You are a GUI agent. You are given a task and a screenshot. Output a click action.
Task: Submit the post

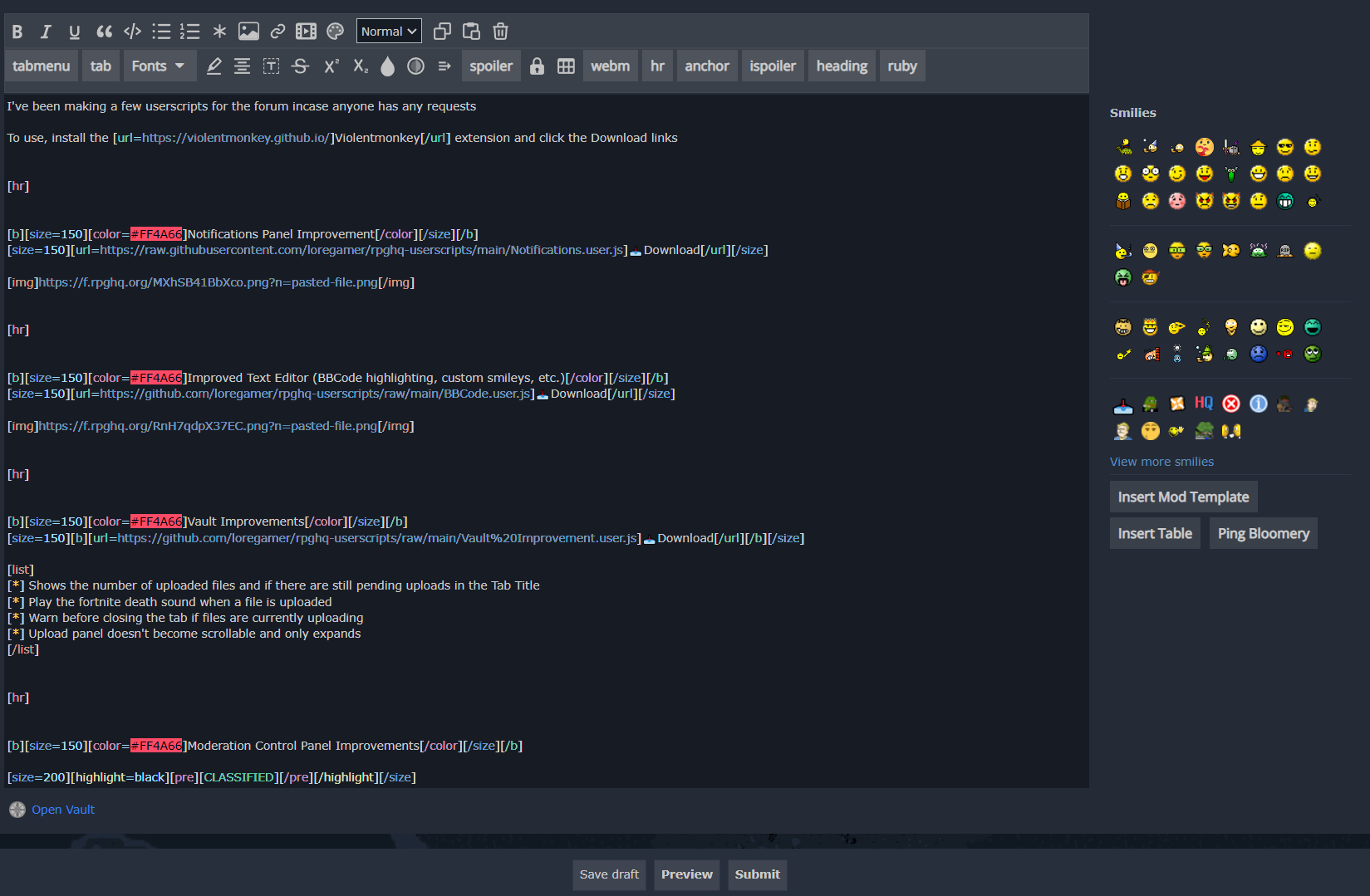click(x=758, y=874)
